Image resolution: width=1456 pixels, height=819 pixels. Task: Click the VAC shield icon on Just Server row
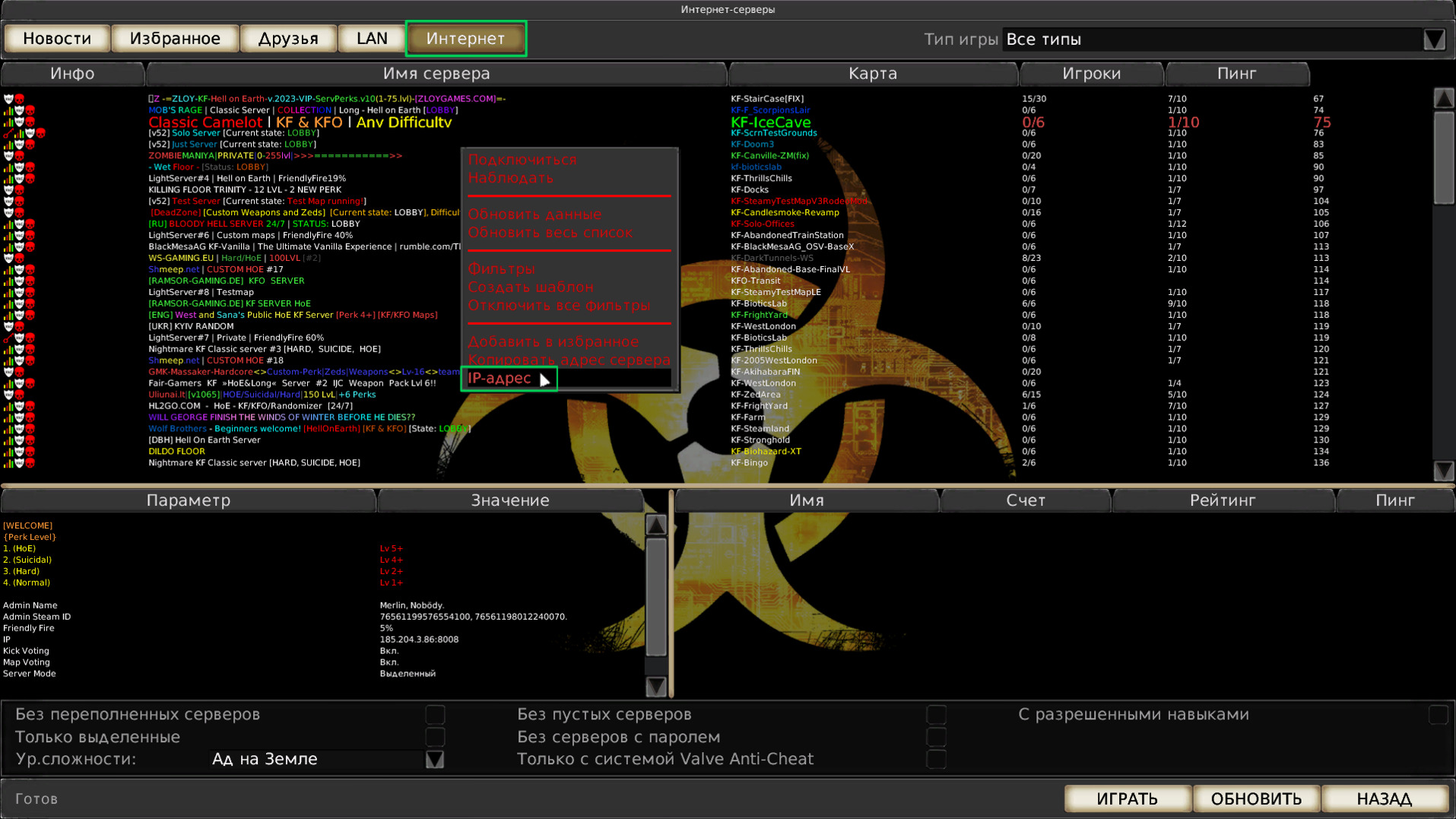point(19,144)
